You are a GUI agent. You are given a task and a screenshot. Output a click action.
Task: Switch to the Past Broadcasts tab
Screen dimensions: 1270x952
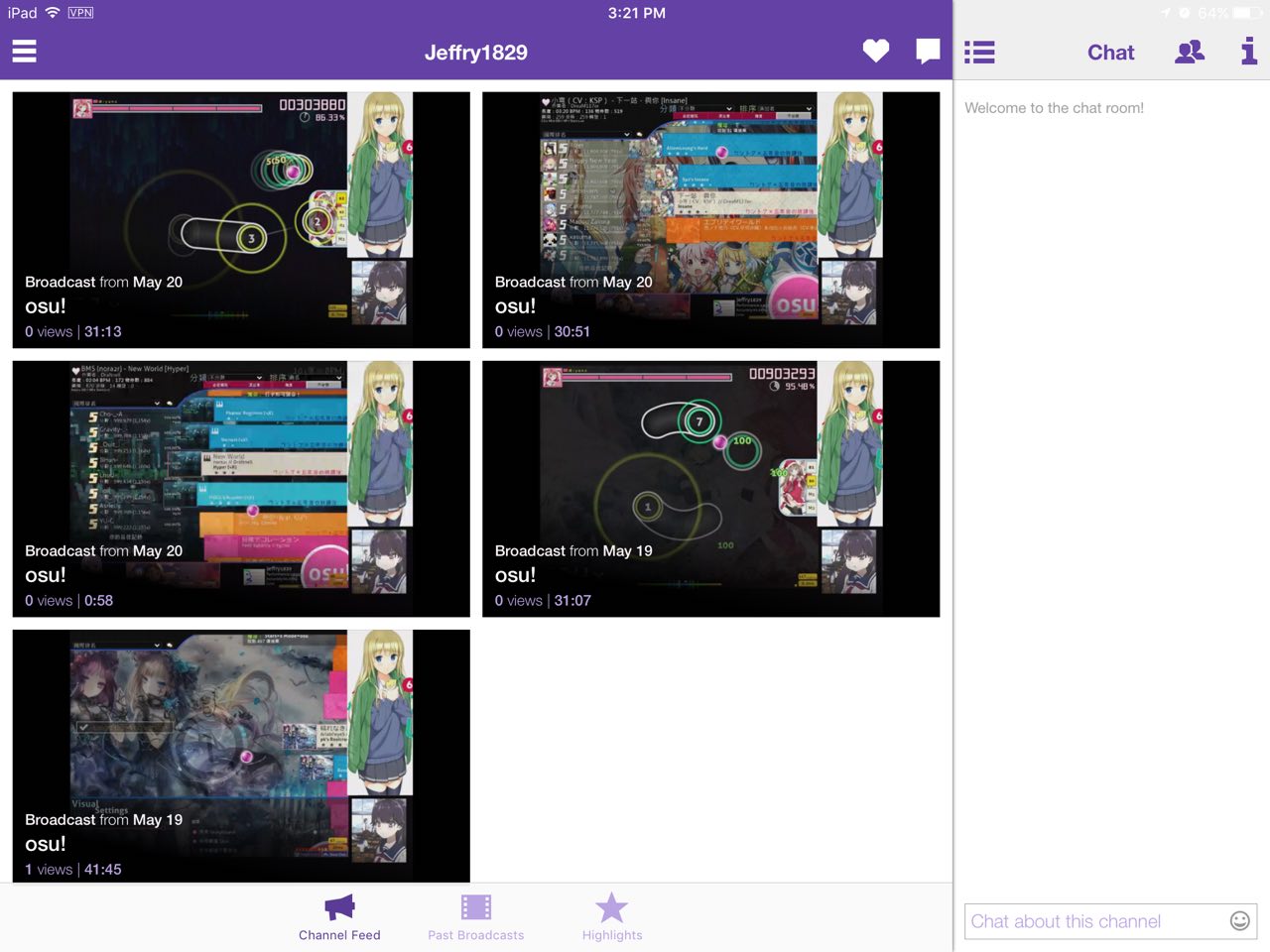pyautogui.click(x=476, y=917)
